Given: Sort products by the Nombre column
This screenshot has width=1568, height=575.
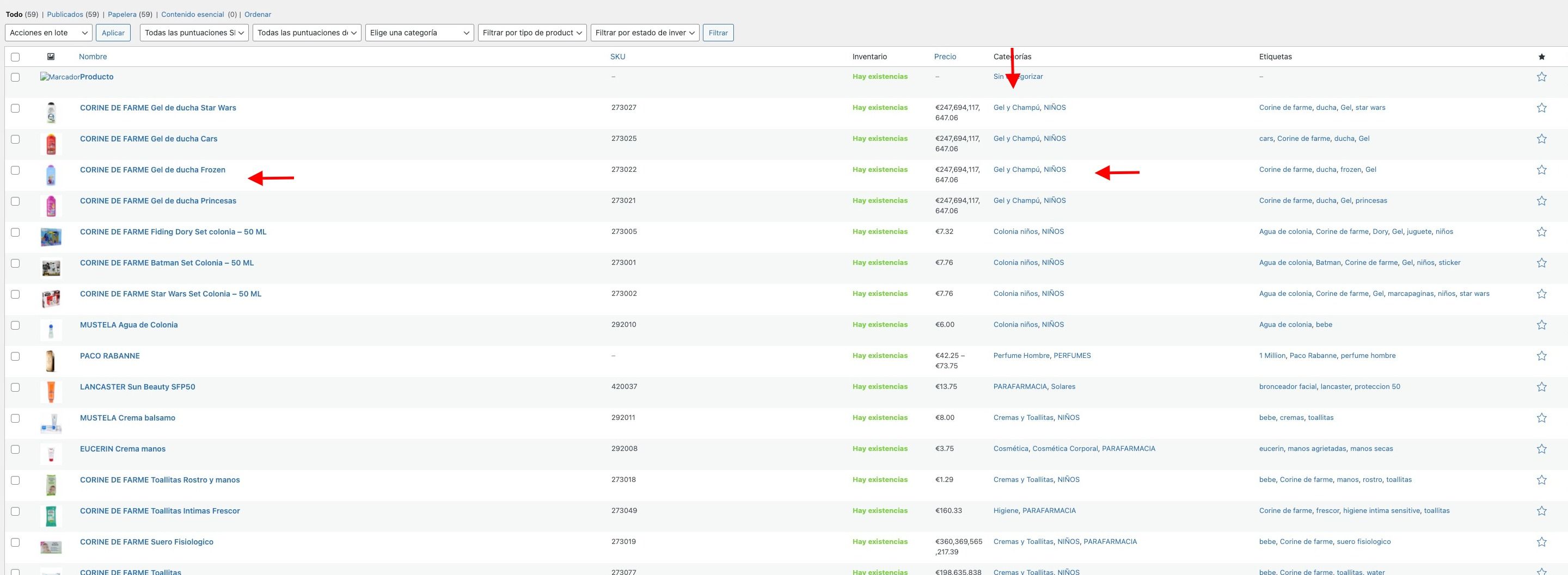Looking at the screenshot, I should tap(93, 57).
